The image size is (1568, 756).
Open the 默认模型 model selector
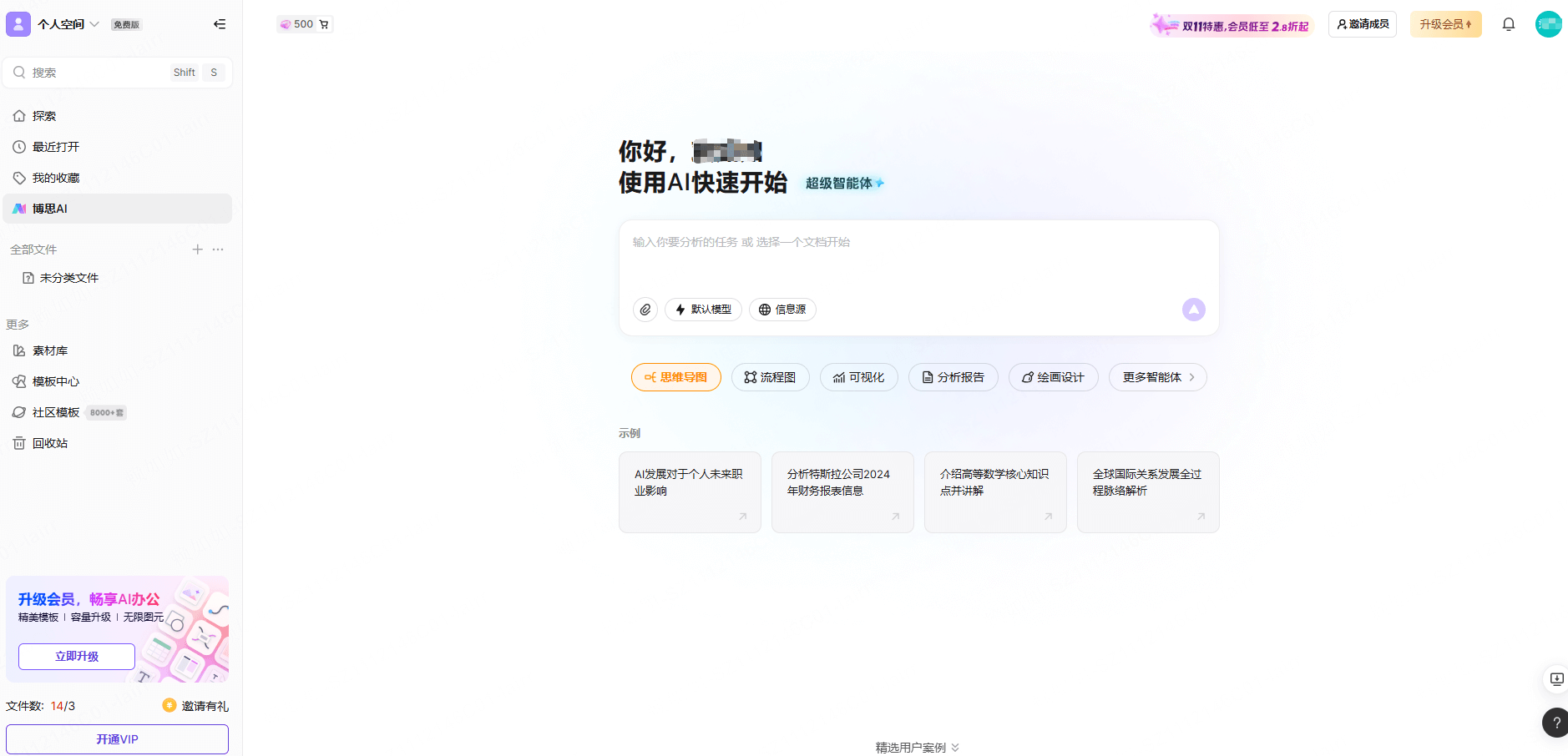coord(703,310)
